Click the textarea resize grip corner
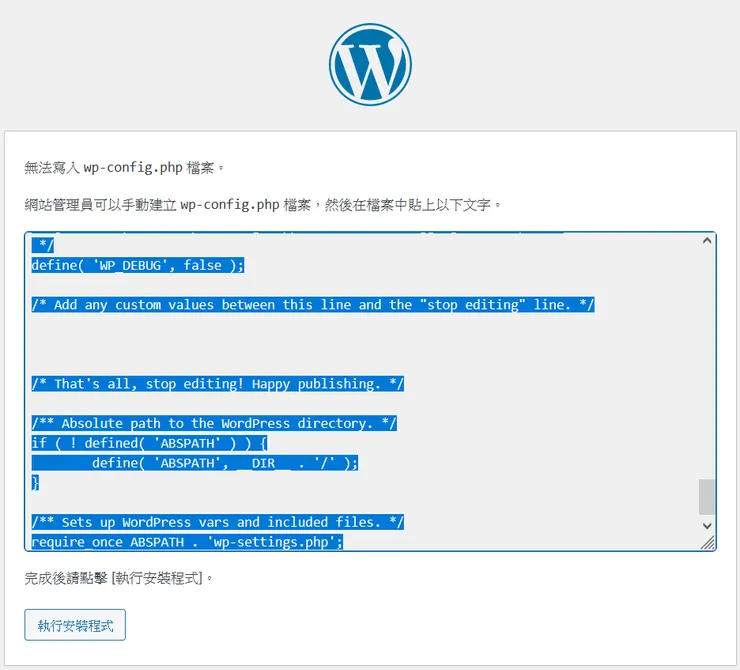 [708, 543]
